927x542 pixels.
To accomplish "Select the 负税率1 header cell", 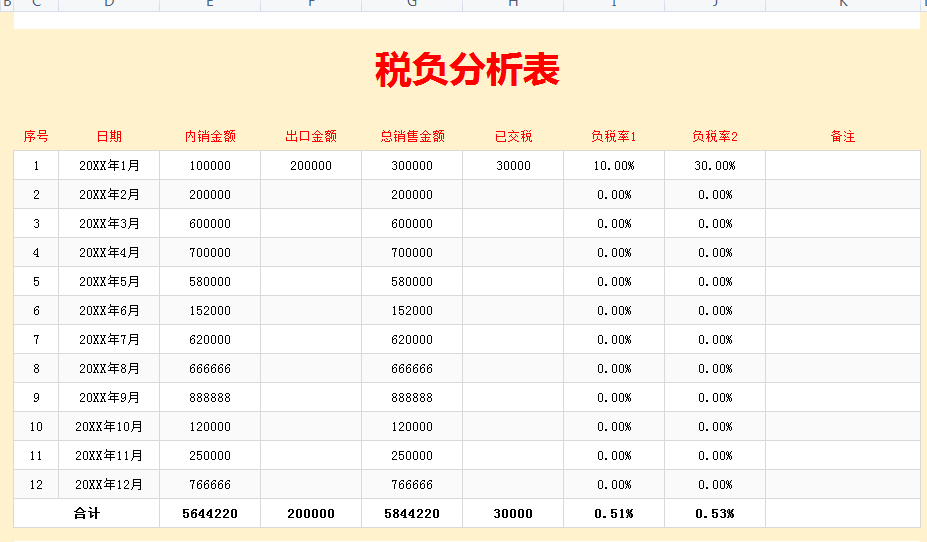I will coord(614,137).
